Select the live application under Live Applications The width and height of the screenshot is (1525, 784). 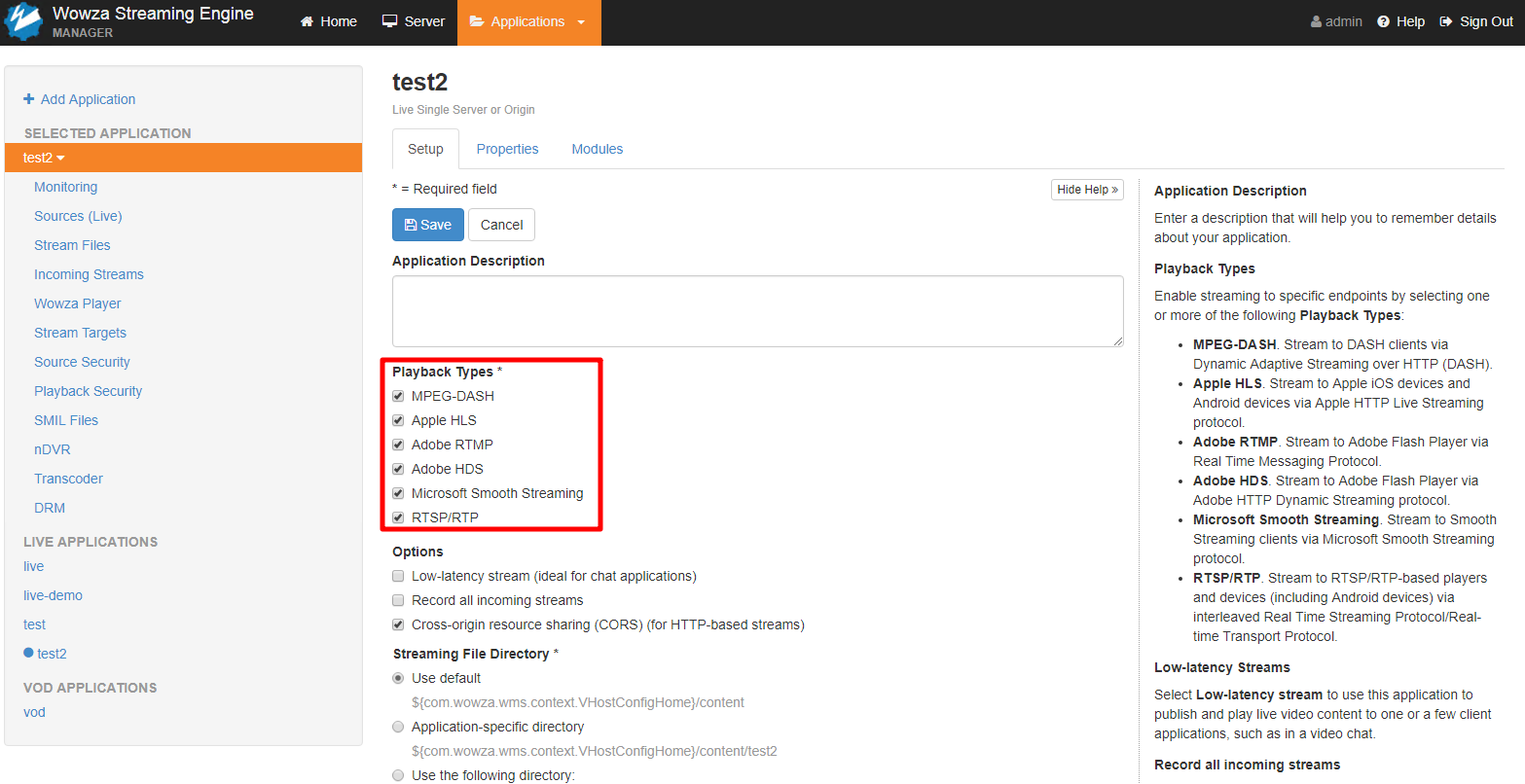pos(34,566)
